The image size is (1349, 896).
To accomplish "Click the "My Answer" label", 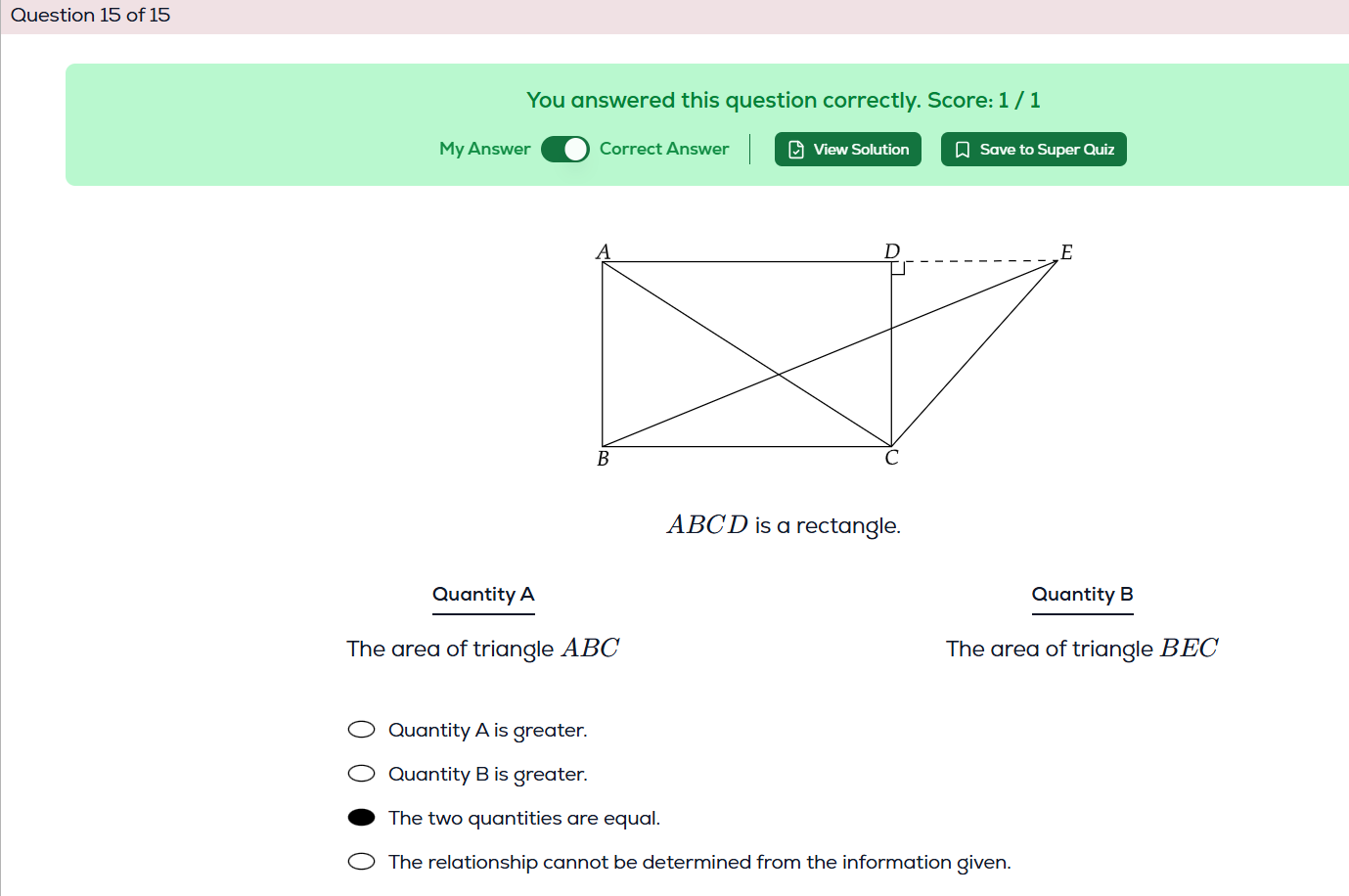I will (484, 149).
